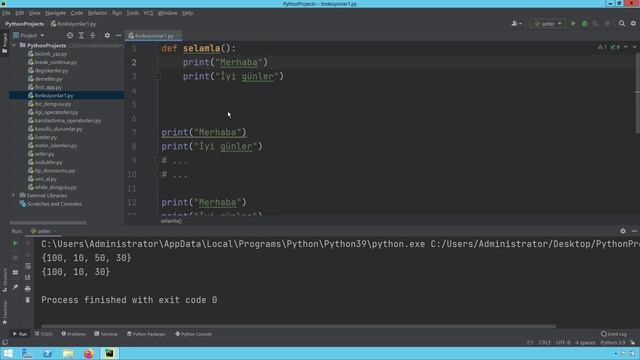Open the setler run configuration dropdown
Image resolution: width=640 pixels, height=360 pixels.
[x=548, y=24]
